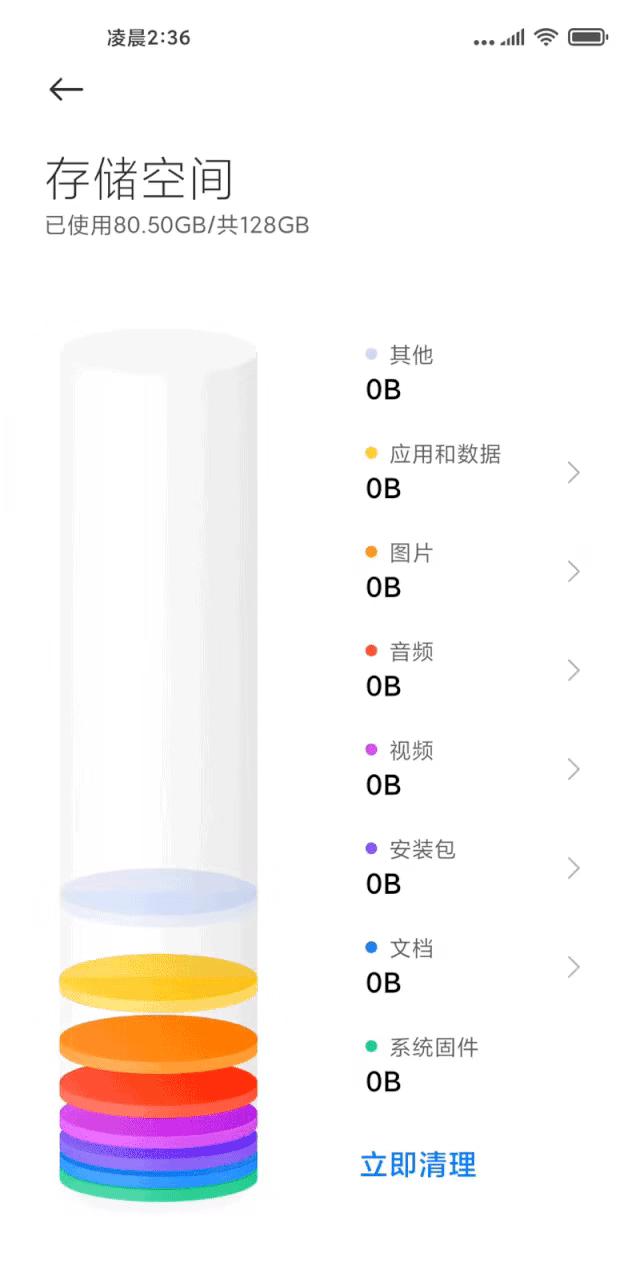This screenshot has height=1269, width=640.
Task: Click the purple 安装包 category dot icon
Action: [370, 847]
